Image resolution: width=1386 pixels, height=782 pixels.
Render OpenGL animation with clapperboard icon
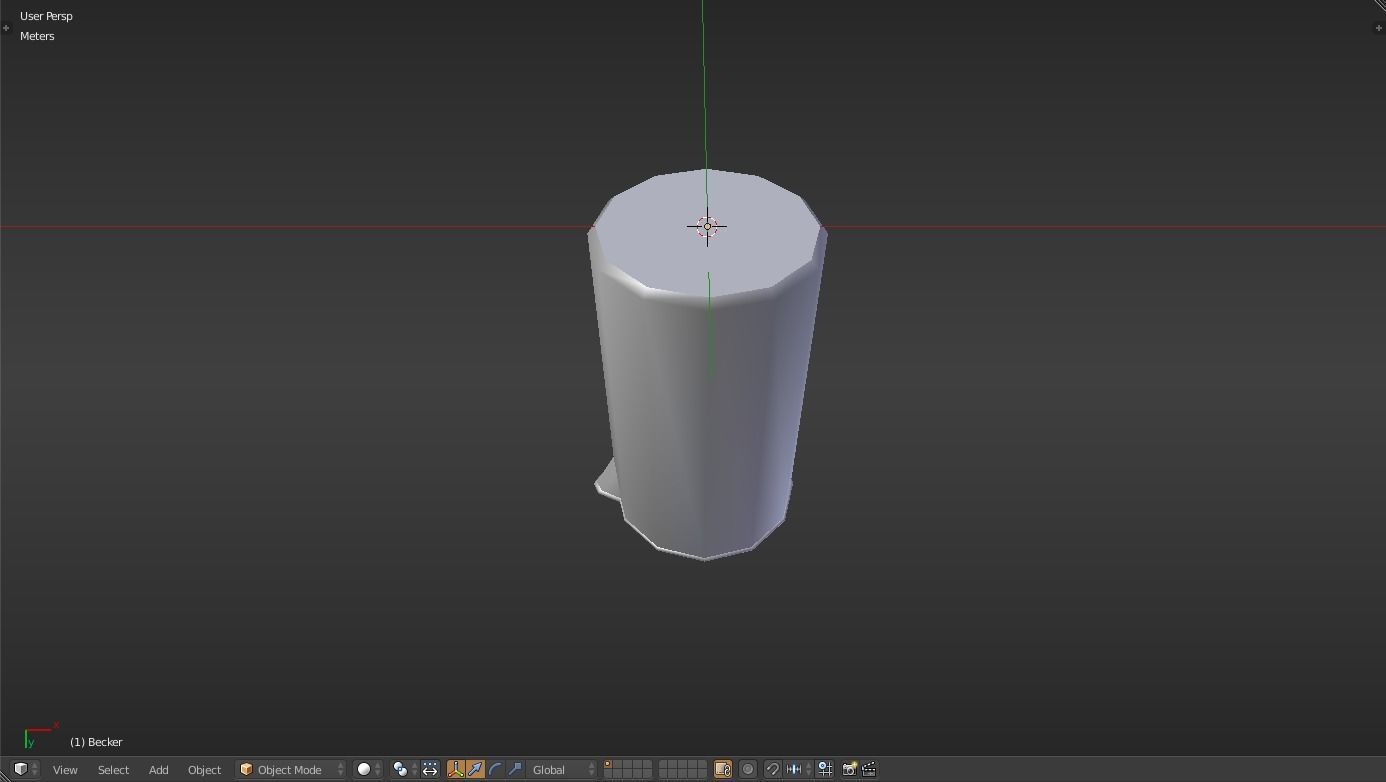tap(869, 769)
